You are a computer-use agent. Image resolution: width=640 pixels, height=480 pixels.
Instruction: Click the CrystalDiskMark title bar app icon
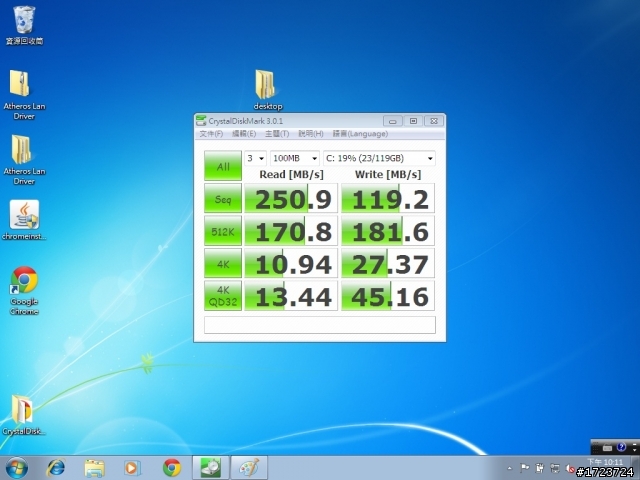coord(201,121)
